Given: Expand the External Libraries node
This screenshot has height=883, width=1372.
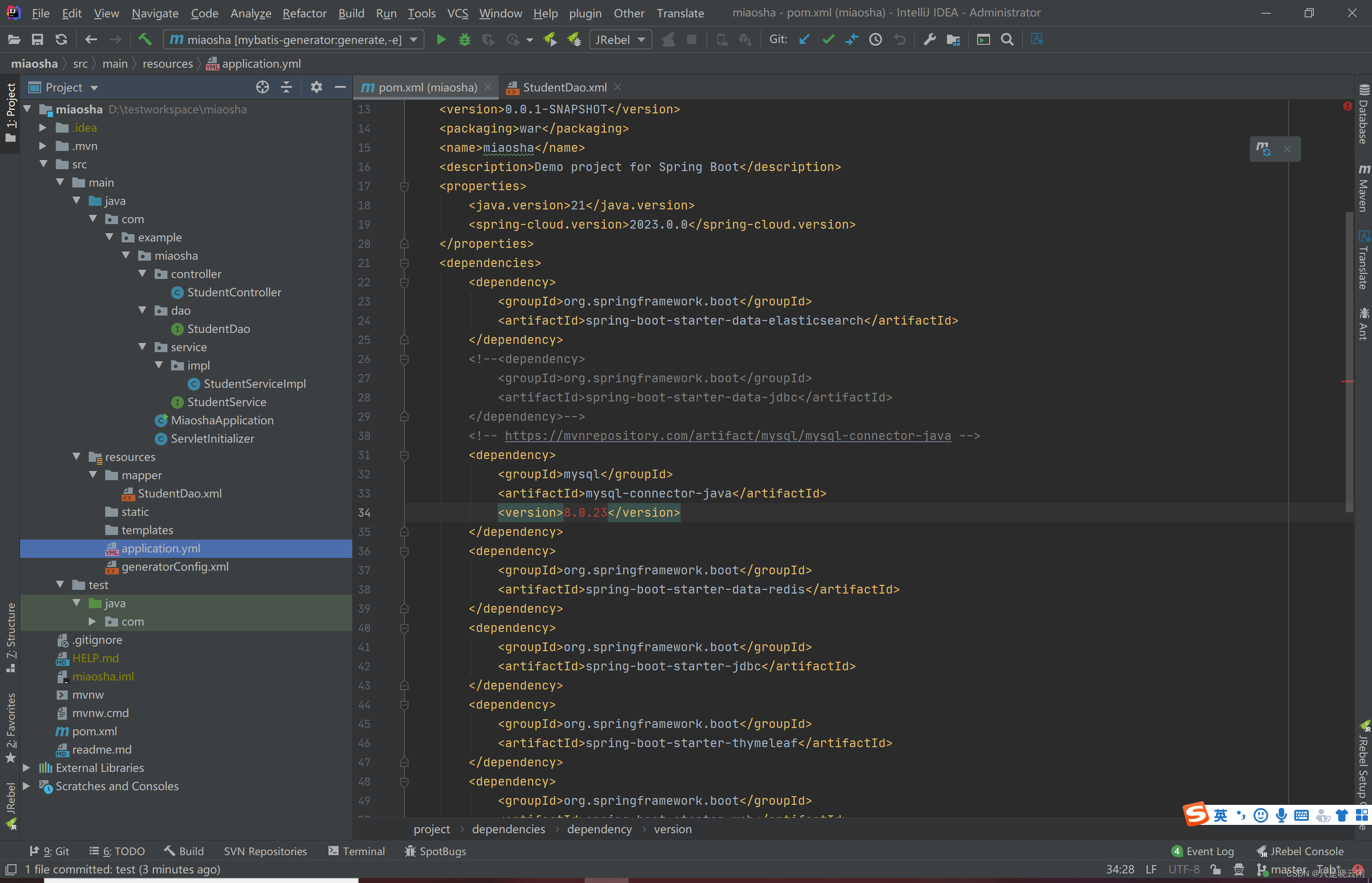Looking at the screenshot, I should click(27, 768).
